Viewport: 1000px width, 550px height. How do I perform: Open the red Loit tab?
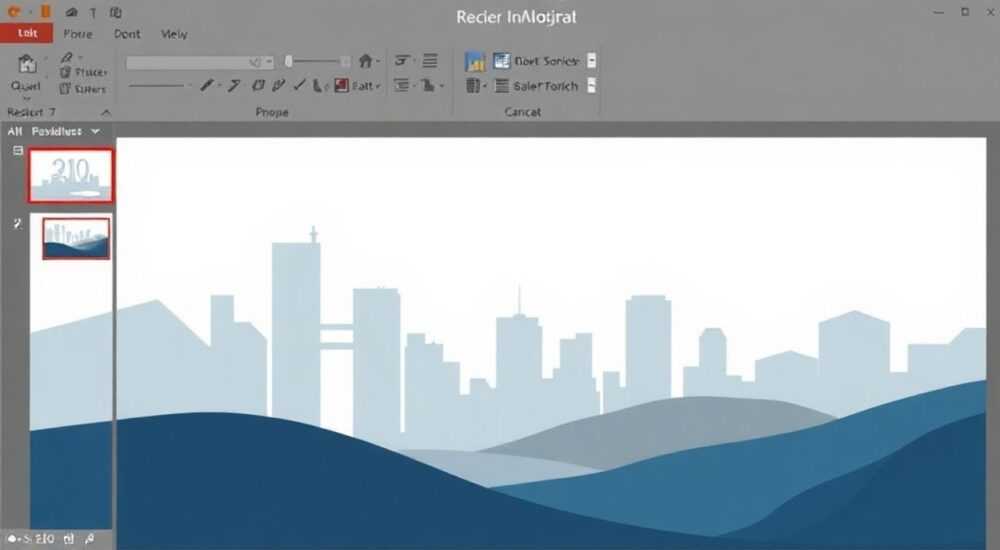click(27, 33)
